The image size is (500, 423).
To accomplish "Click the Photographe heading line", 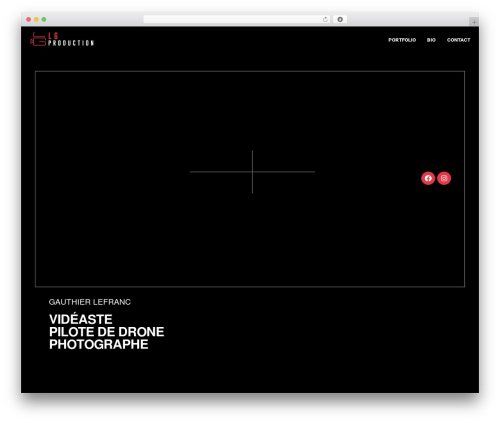I will pyautogui.click(x=99, y=344).
